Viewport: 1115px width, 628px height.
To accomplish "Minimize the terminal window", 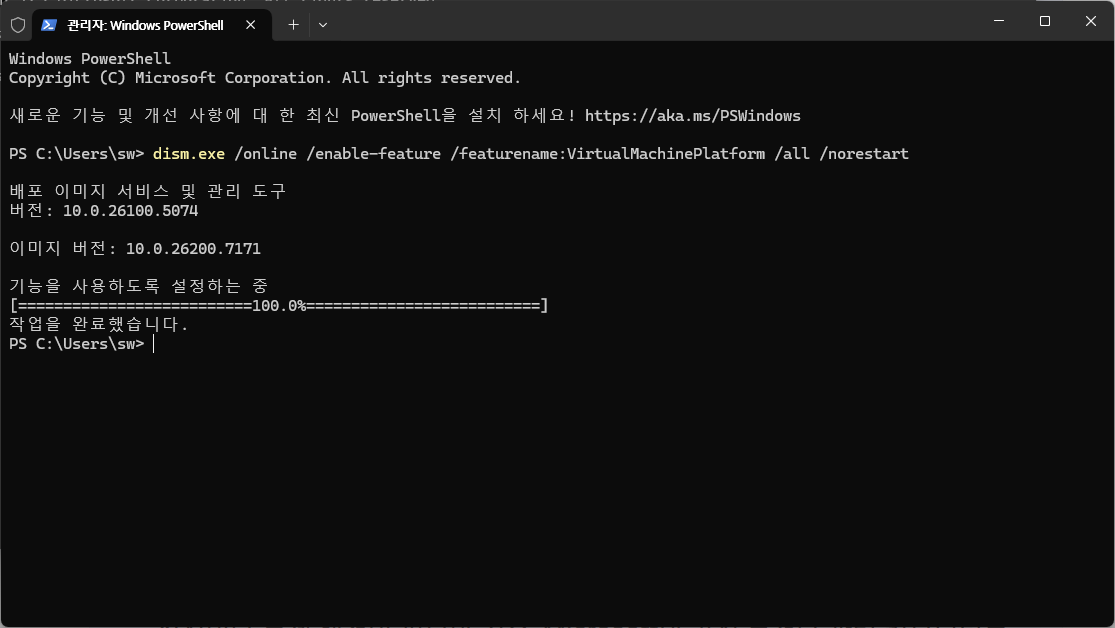I will click(999, 21).
